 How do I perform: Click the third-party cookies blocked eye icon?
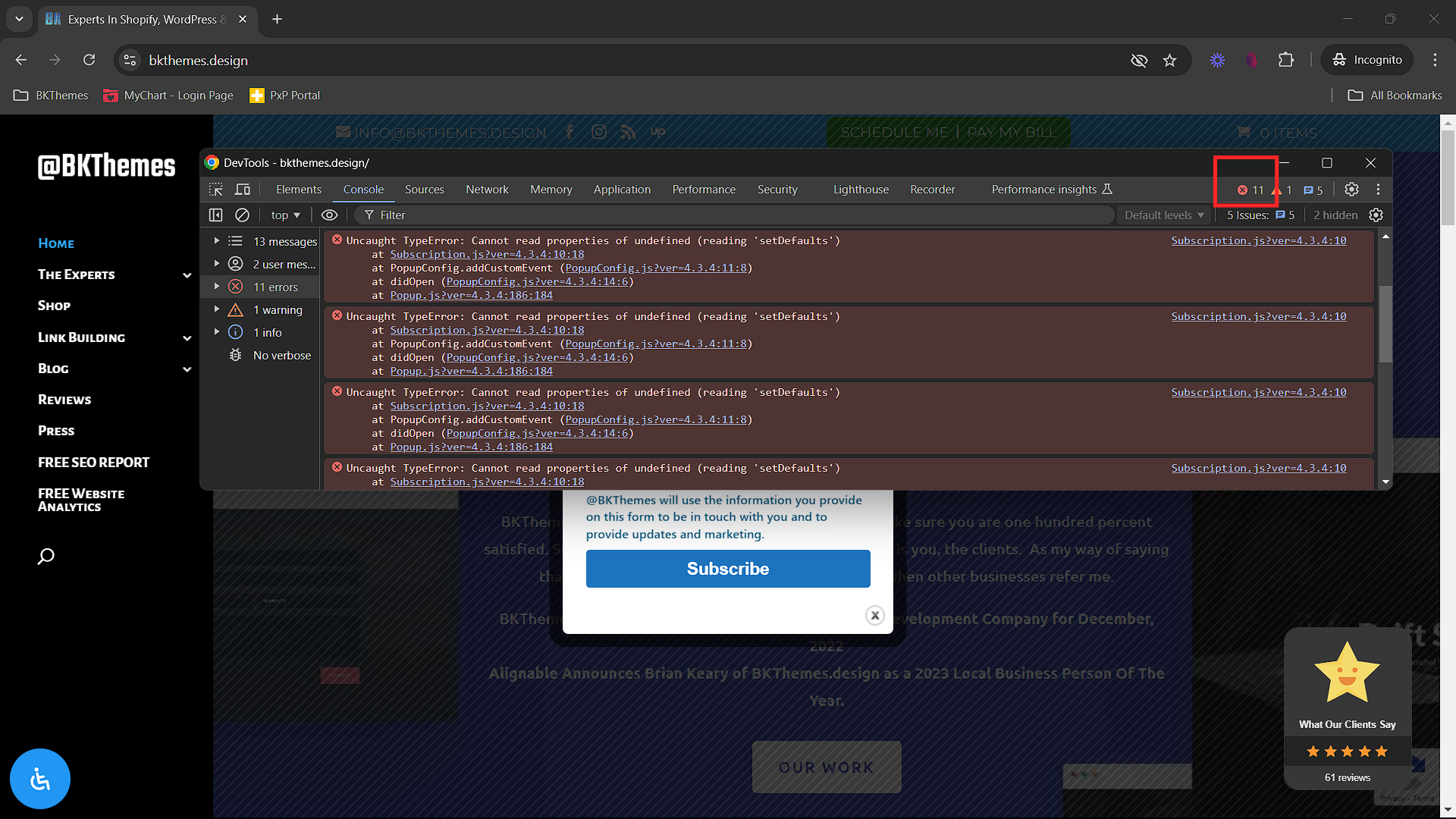tap(1139, 60)
